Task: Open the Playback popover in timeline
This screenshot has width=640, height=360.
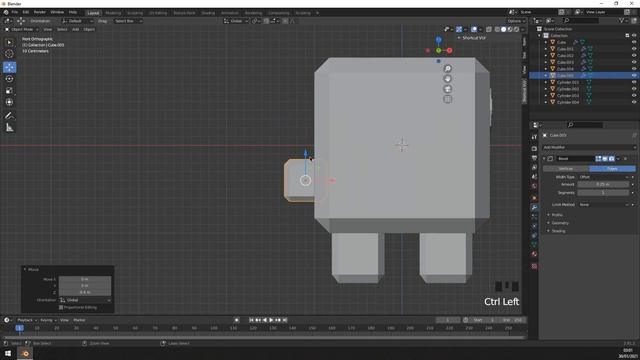Action: click(x=27, y=320)
